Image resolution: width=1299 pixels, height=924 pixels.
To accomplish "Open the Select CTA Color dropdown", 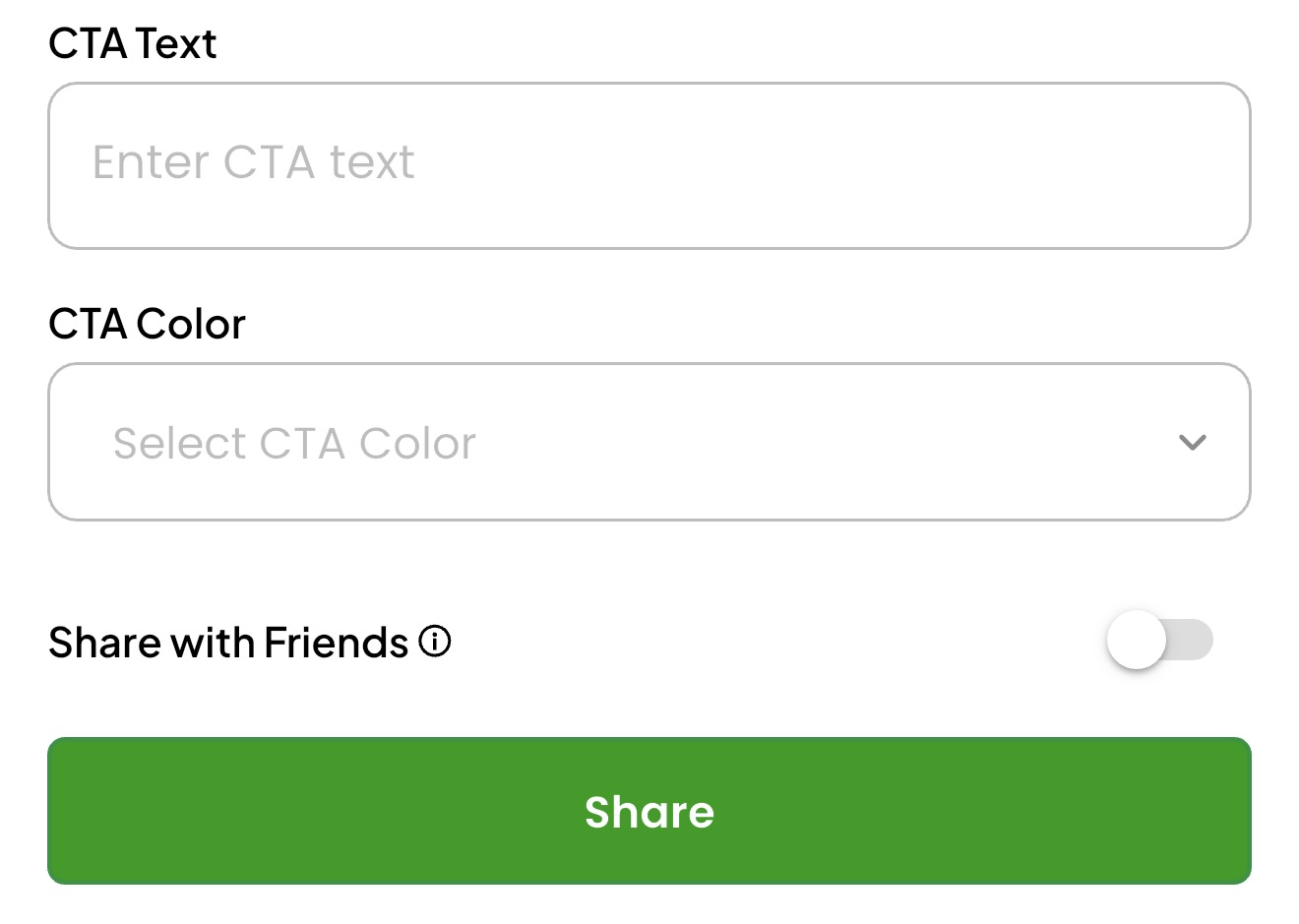I will pos(649,442).
